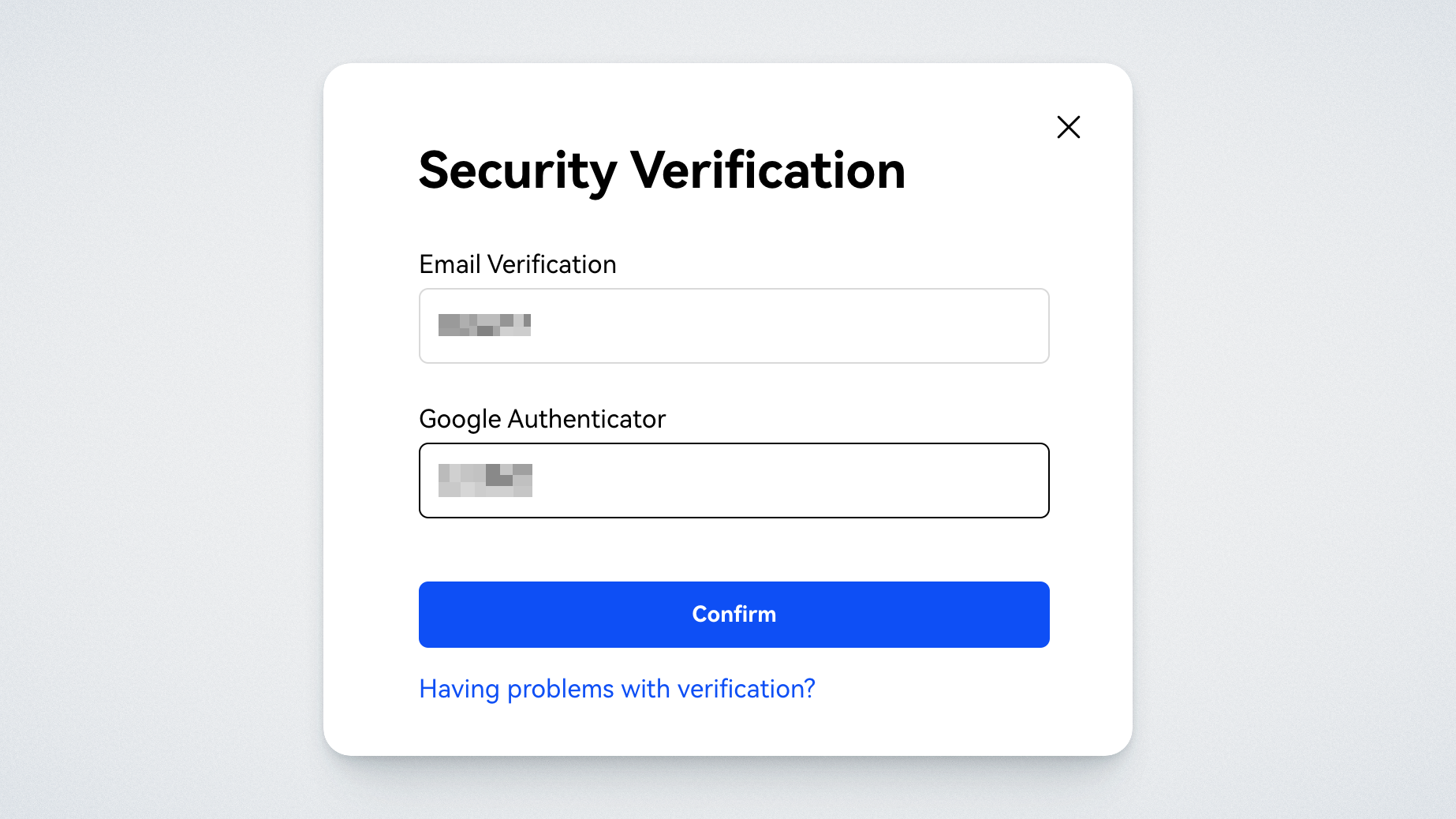The image size is (1456, 819).
Task: Click the word Email in the field label
Action: click(x=450, y=264)
